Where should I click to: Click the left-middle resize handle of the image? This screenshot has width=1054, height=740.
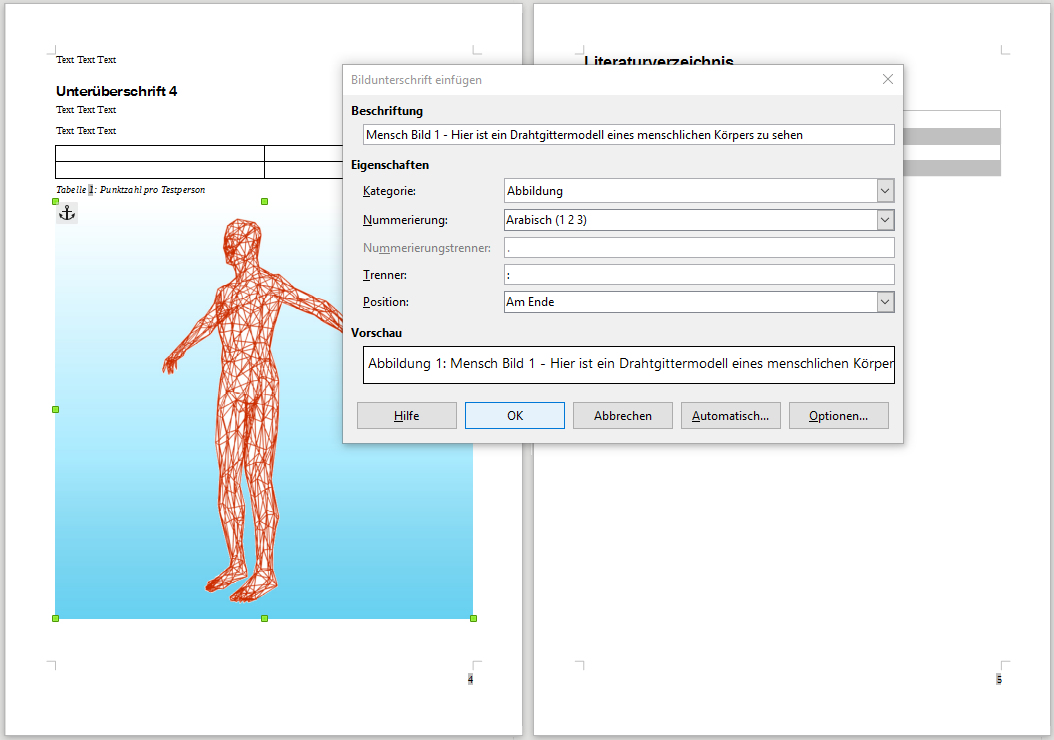pyautogui.click(x=55, y=409)
